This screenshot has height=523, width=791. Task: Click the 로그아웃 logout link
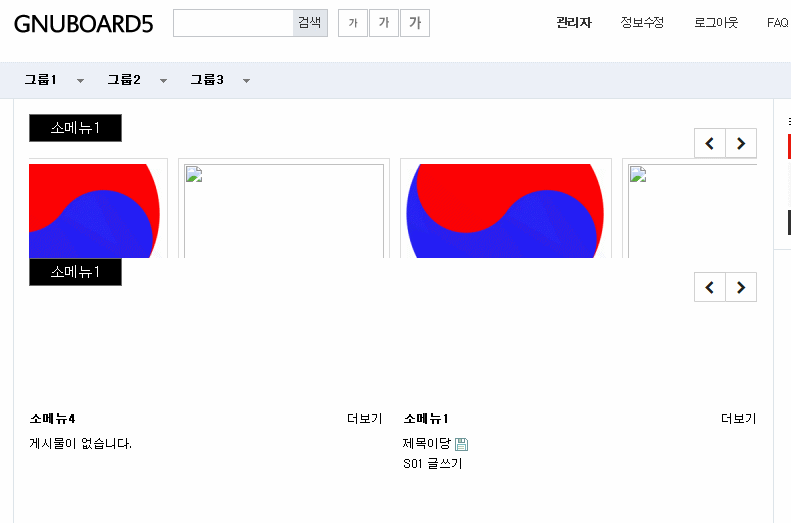pyautogui.click(x=716, y=23)
